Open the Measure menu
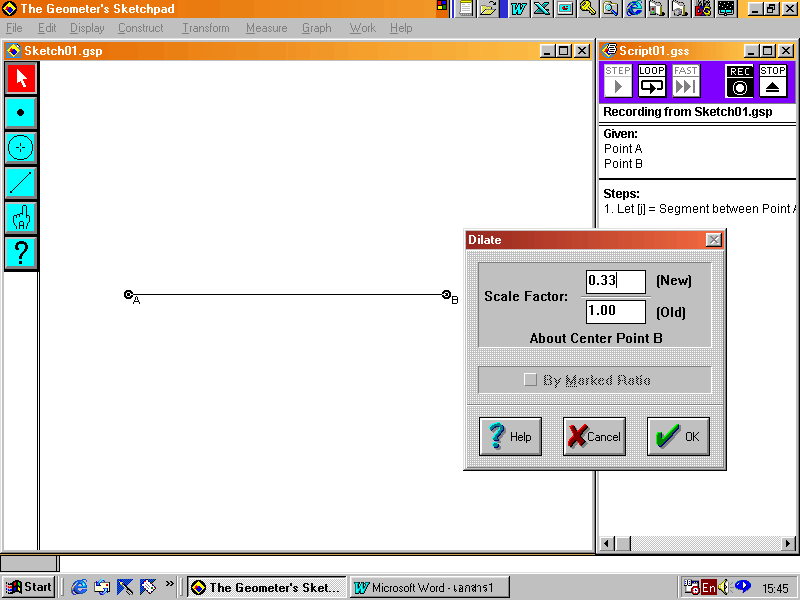800x600 pixels. 266,28
